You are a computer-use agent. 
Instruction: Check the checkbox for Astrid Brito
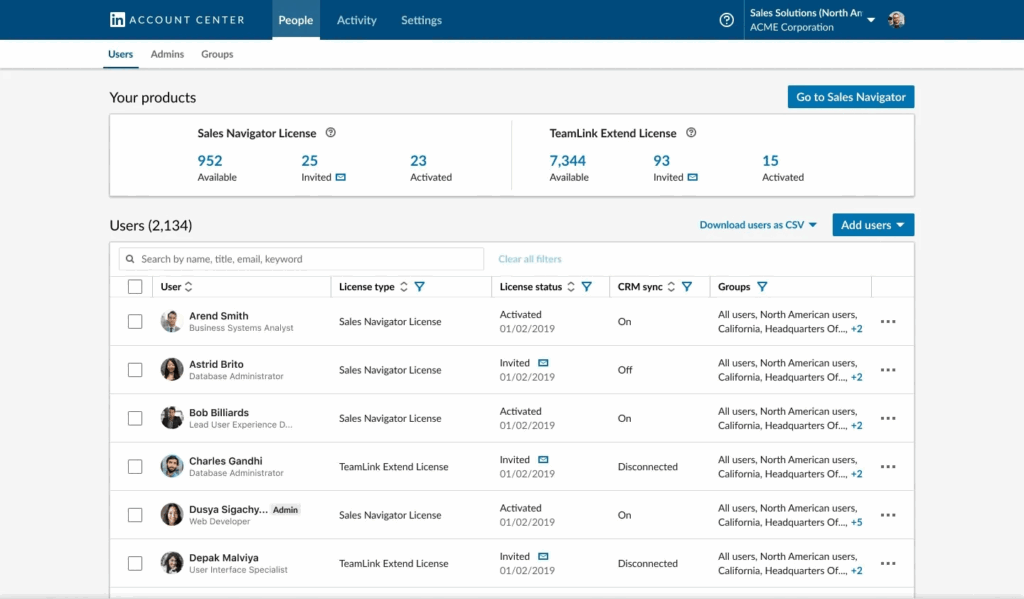(135, 370)
